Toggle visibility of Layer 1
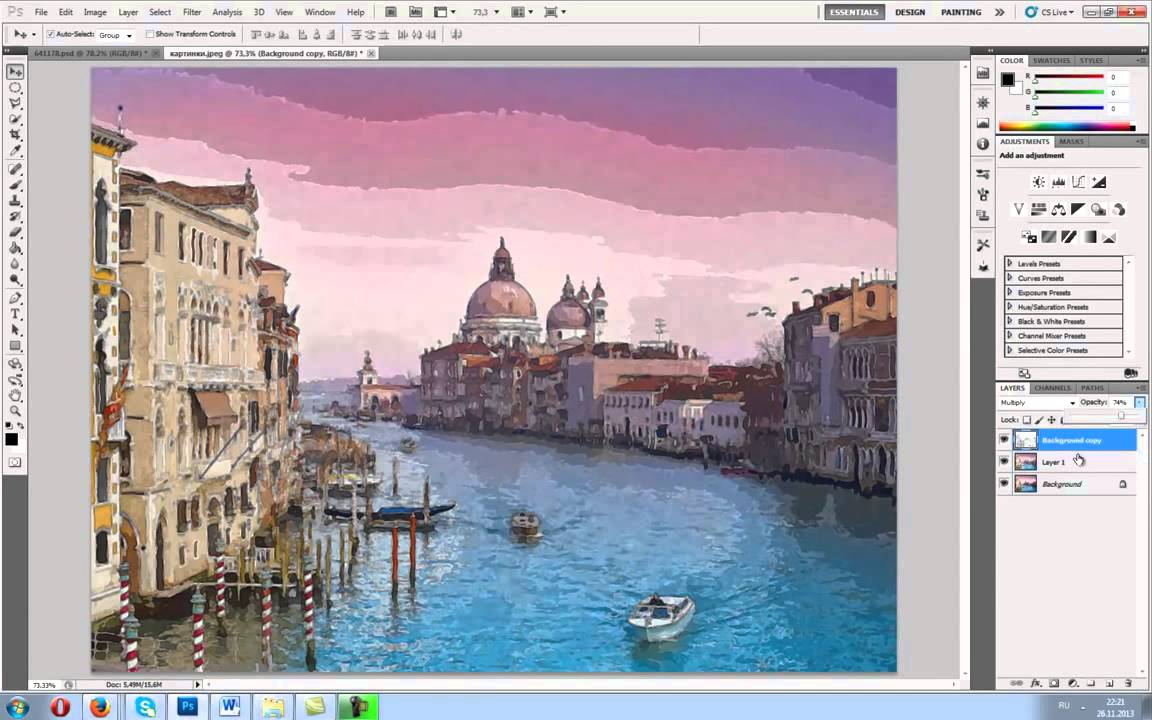Image resolution: width=1152 pixels, height=720 pixels. [x=1004, y=461]
